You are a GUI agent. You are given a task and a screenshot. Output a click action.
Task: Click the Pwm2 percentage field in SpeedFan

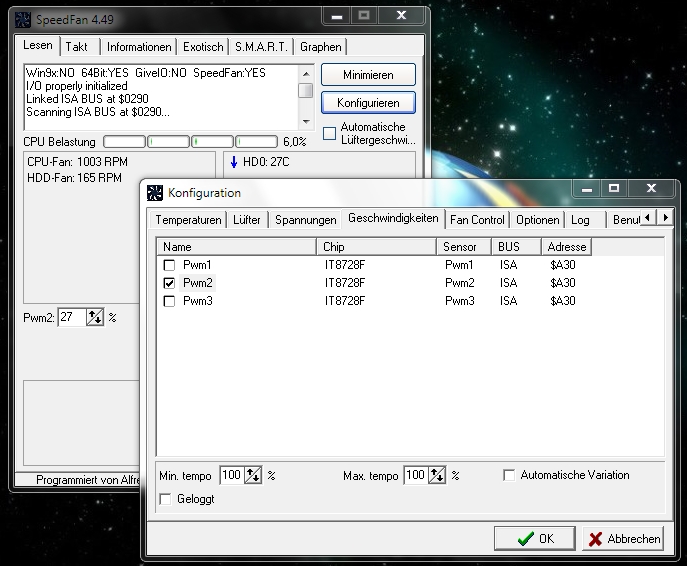72,317
